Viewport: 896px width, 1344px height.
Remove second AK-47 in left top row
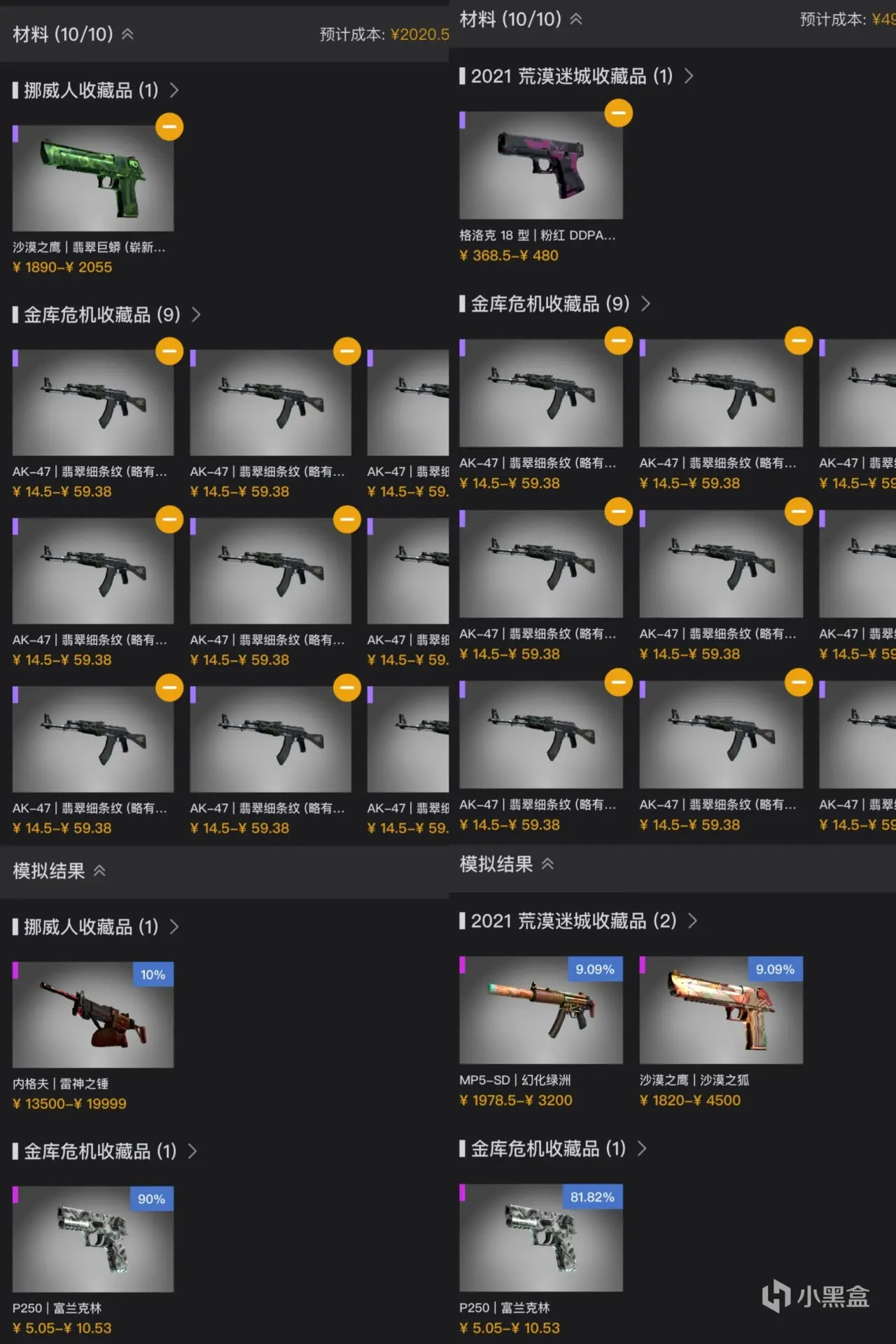pos(346,351)
